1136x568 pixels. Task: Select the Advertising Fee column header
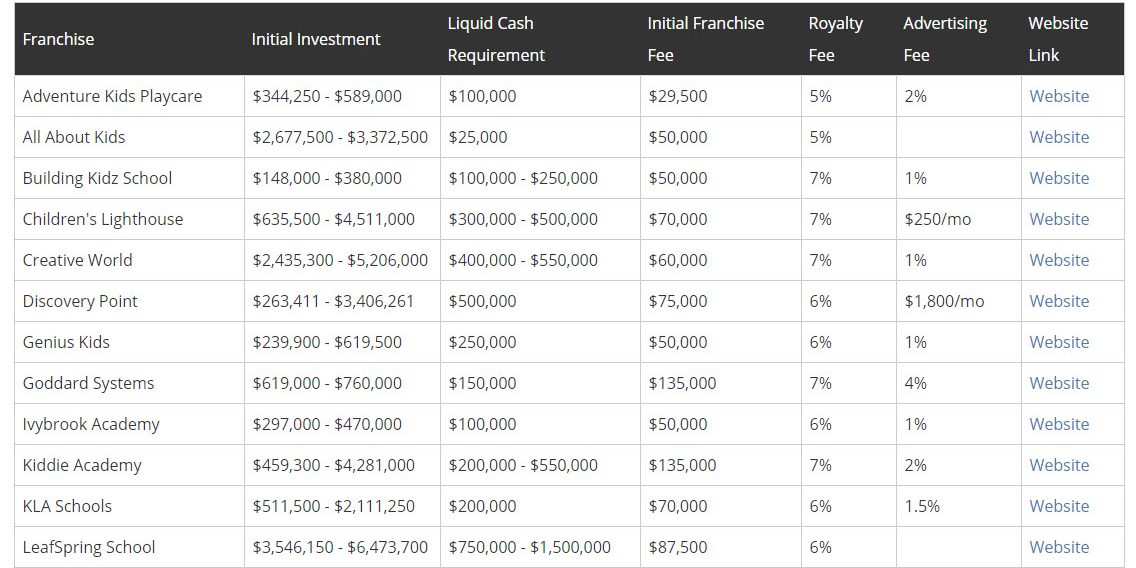coord(944,39)
